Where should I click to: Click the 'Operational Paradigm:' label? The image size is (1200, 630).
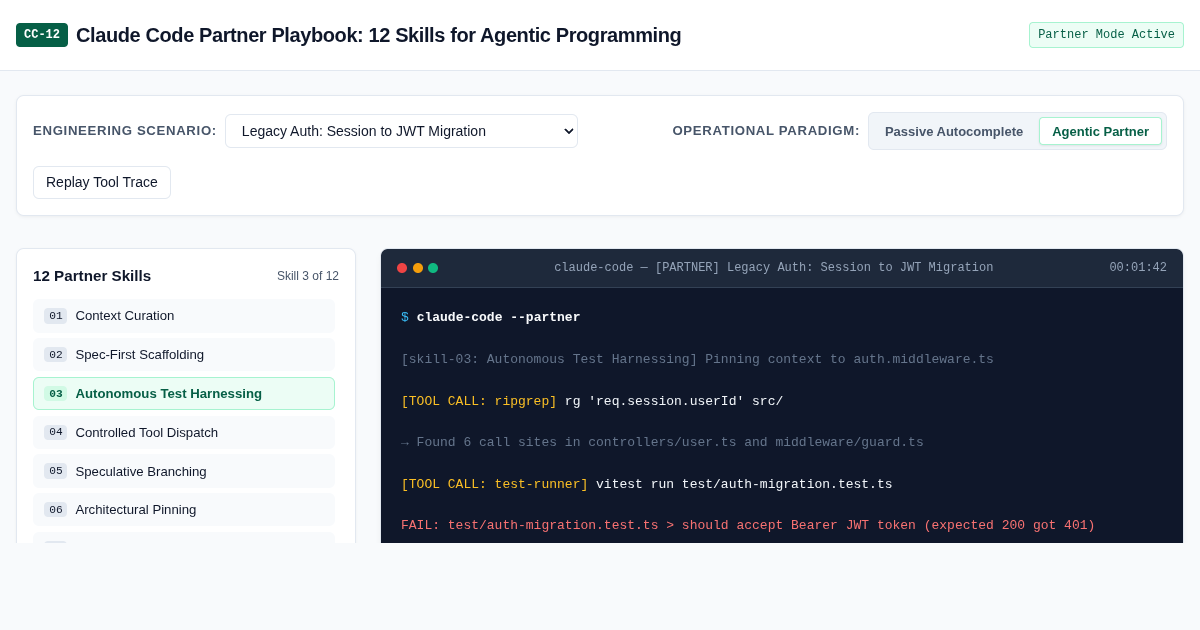pos(766,131)
